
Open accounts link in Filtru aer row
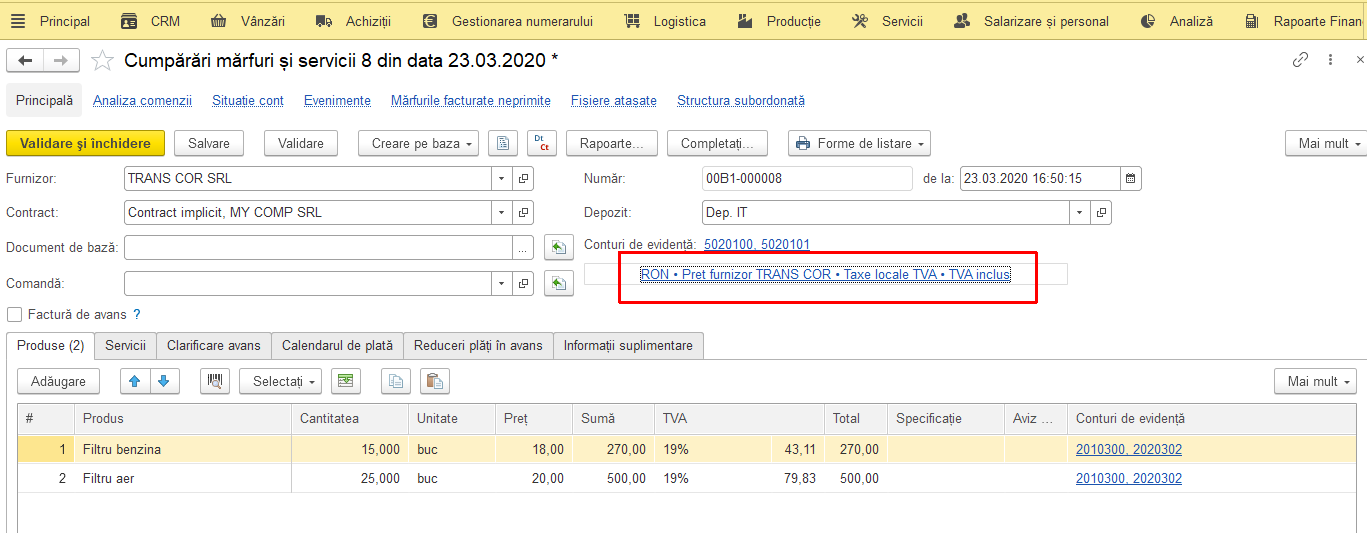pyautogui.click(x=1129, y=478)
